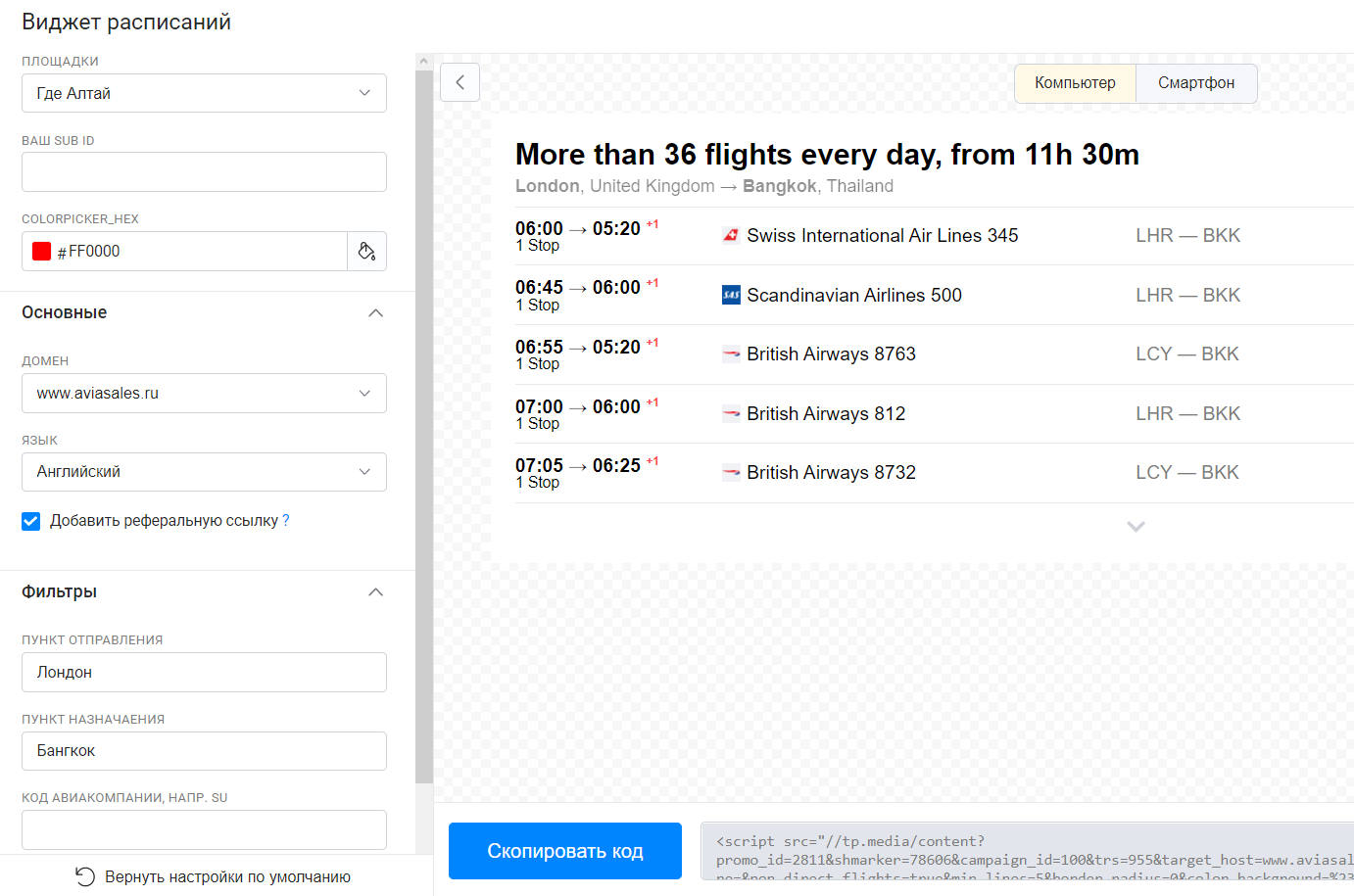The image size is (1354, 896).
Task: Click the Scandinavian Airlines SAS logo
Action: coord(731,295)
